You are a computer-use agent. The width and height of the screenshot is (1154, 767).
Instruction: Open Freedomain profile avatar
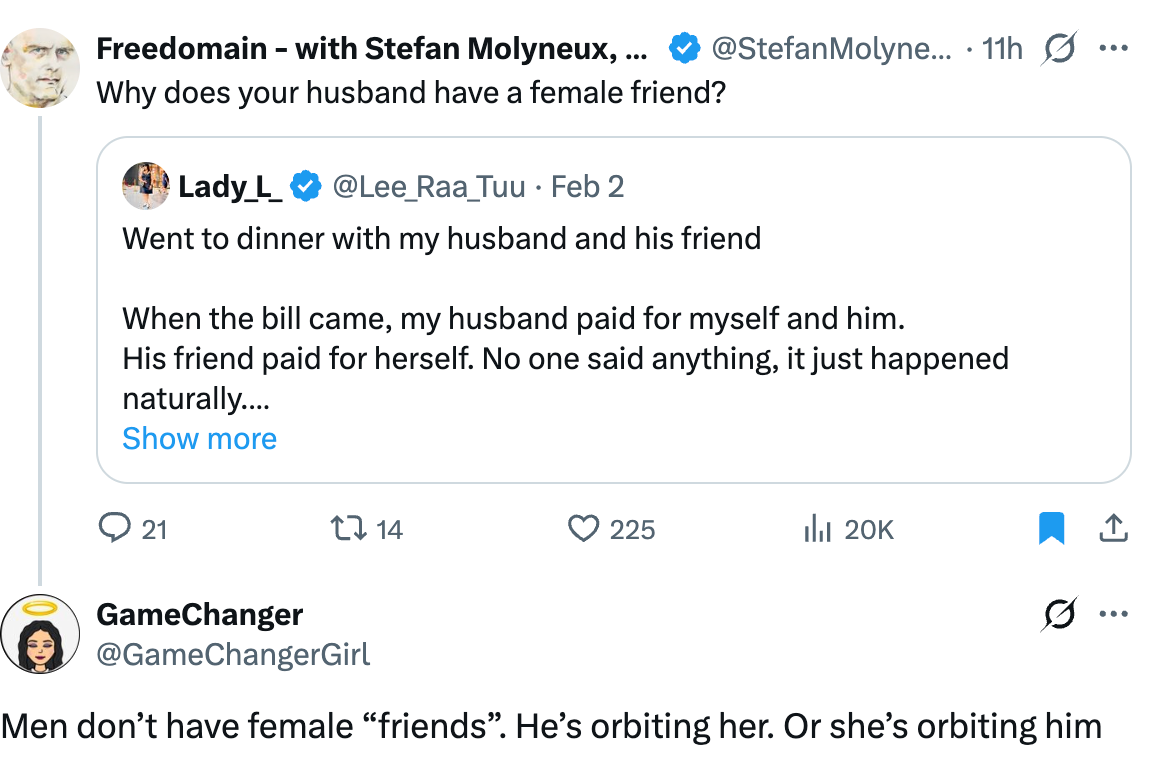point(40,67)
